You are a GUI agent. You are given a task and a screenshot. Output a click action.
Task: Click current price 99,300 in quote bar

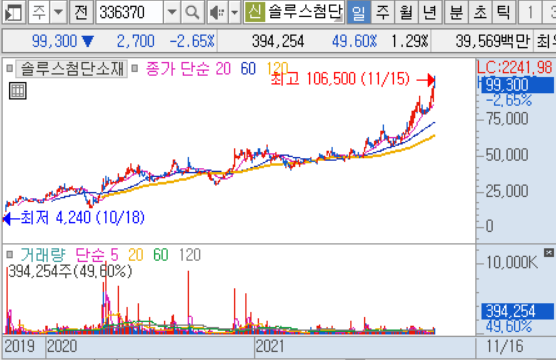click(54, 41)
